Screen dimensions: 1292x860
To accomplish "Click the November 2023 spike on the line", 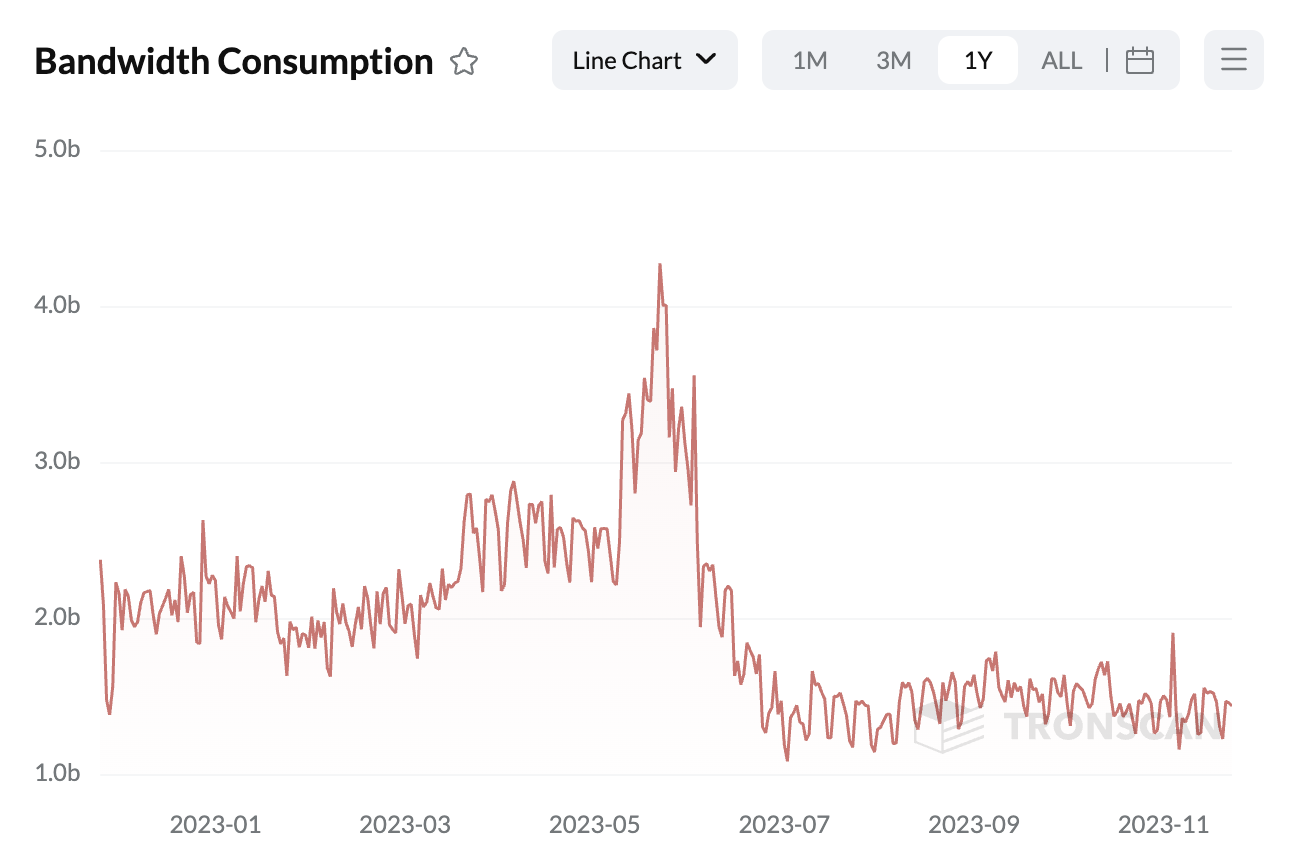I will pyautogui.click(x=1172, y=634).
